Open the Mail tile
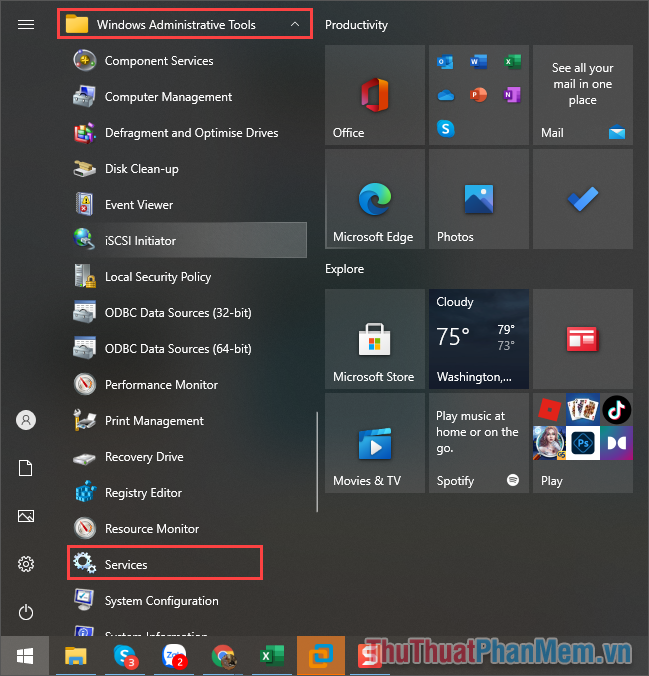 [583, 95]
